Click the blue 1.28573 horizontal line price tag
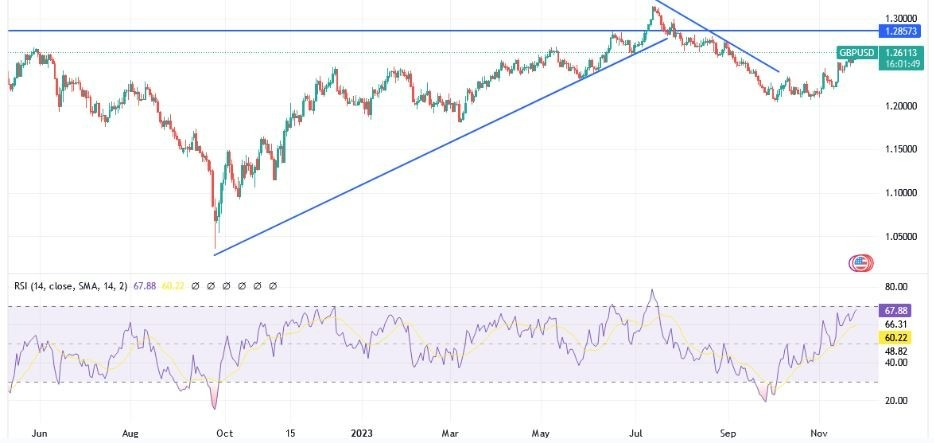This screenshot has width=934, height=443. (x=901, y=30)
